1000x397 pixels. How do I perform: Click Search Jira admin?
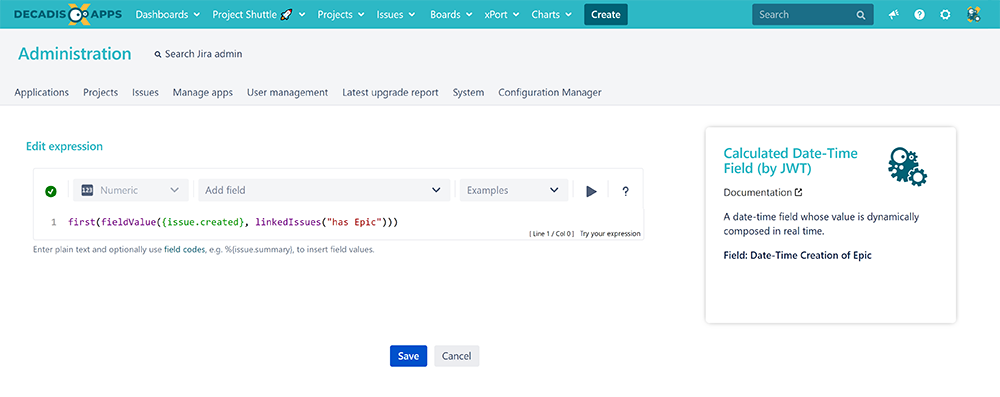click(198, 54)
